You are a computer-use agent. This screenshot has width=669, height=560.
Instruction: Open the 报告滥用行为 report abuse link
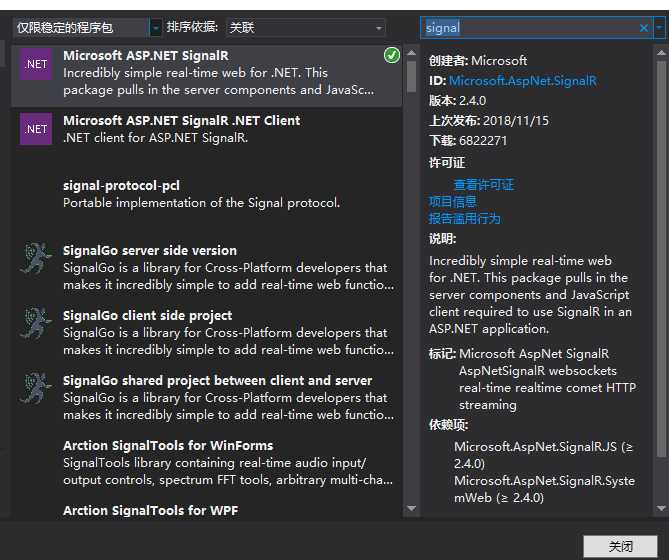[x=464, y=219]
